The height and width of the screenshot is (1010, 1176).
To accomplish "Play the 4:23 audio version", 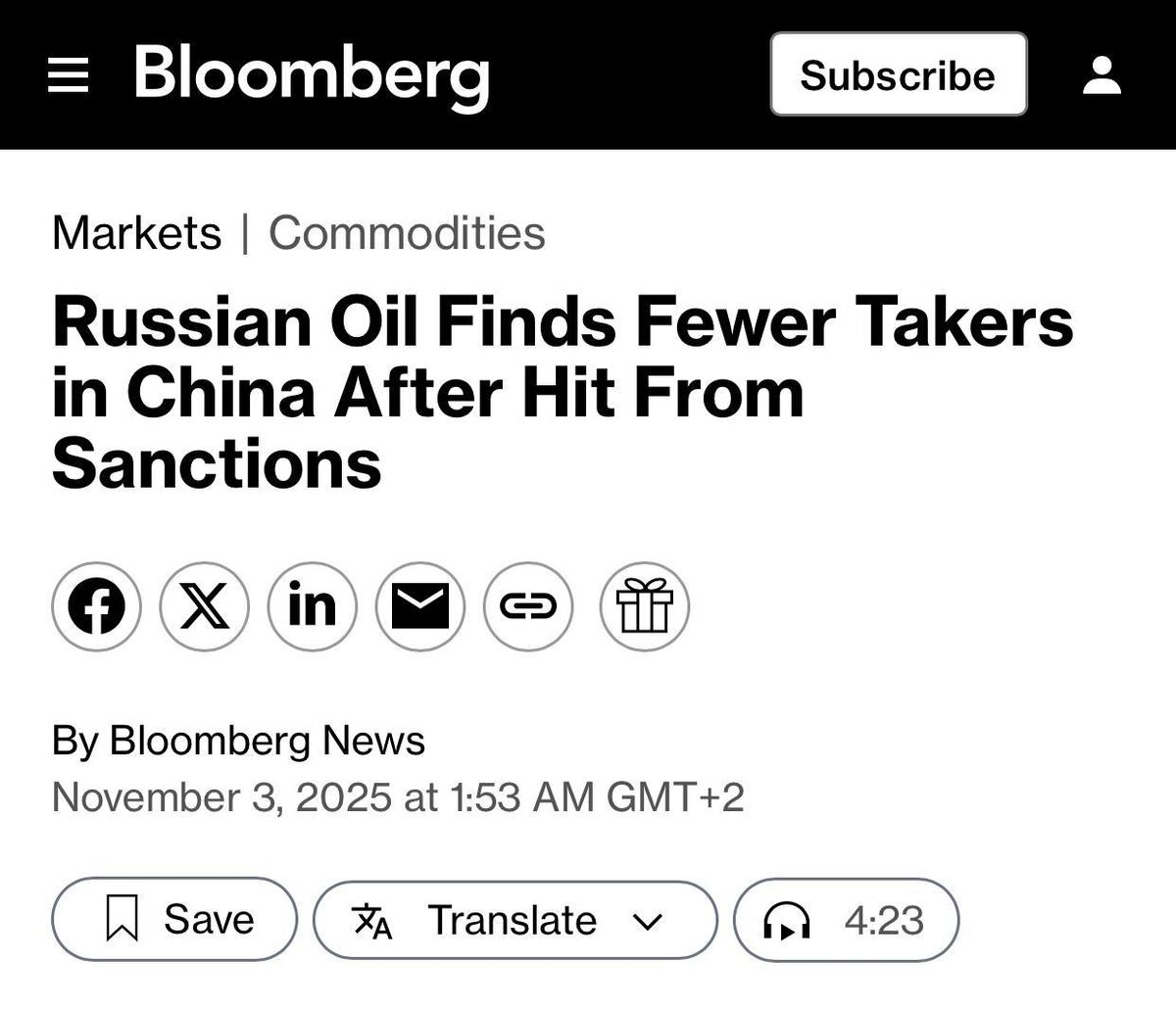I will point(846,919).
